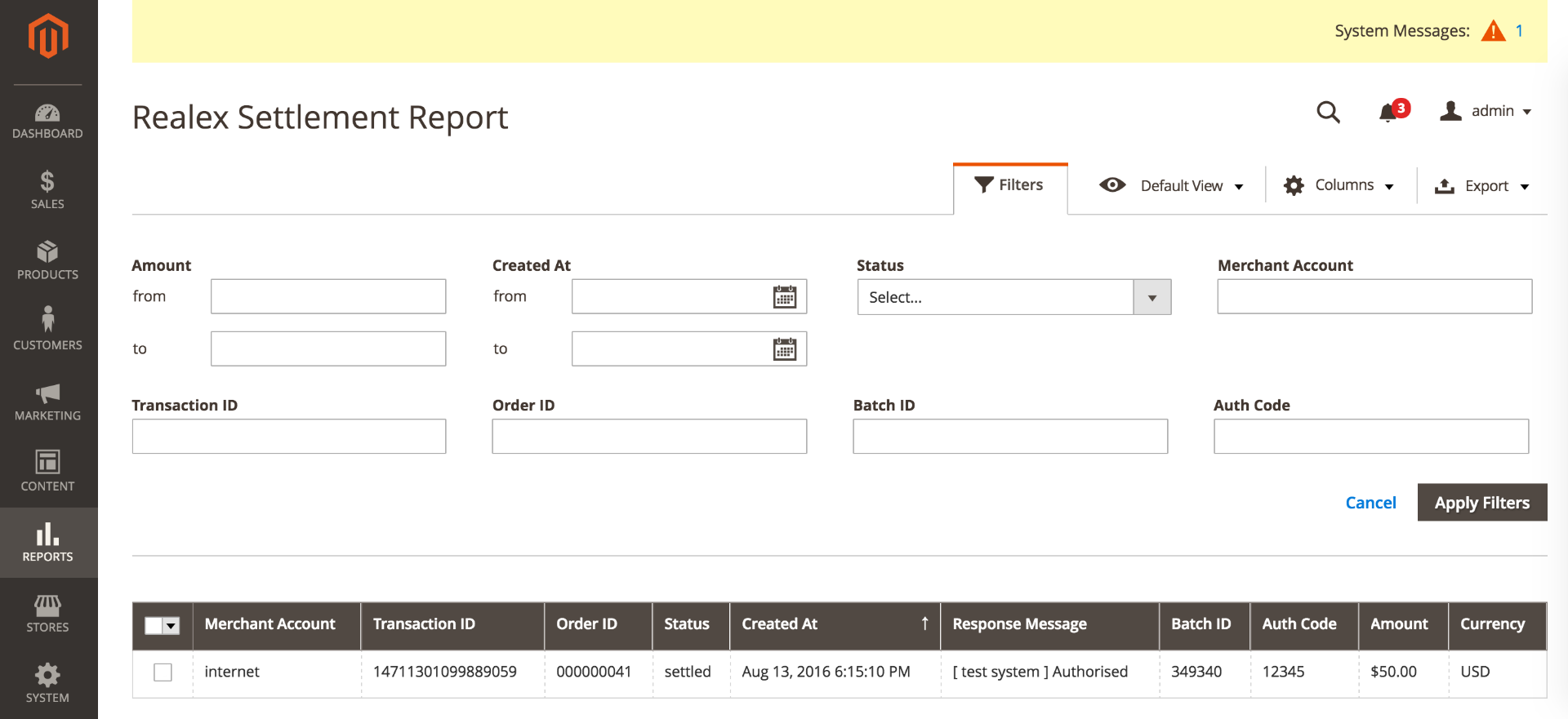Open the Dashboard sidebar menu
This screenshot has width=1568, height=719.
point(48,121)
